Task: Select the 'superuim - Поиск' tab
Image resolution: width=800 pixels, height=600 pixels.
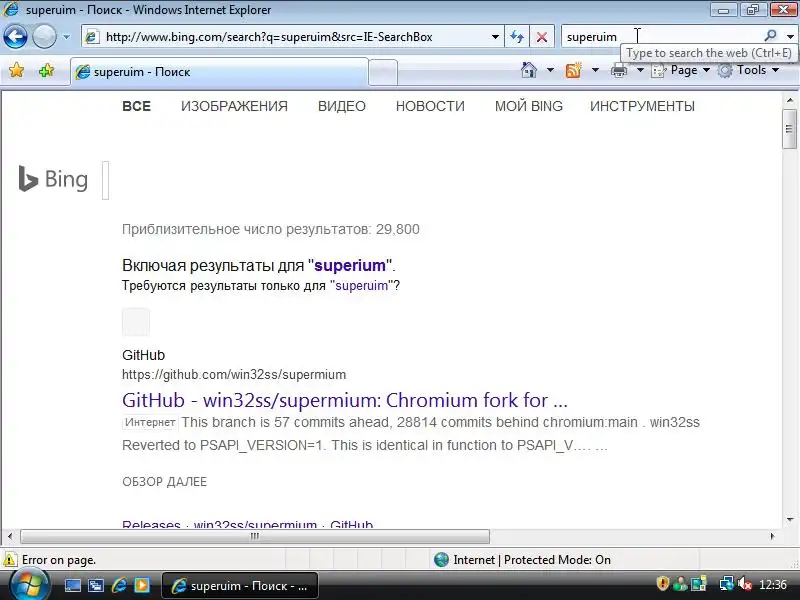Action: coord(219,72)
